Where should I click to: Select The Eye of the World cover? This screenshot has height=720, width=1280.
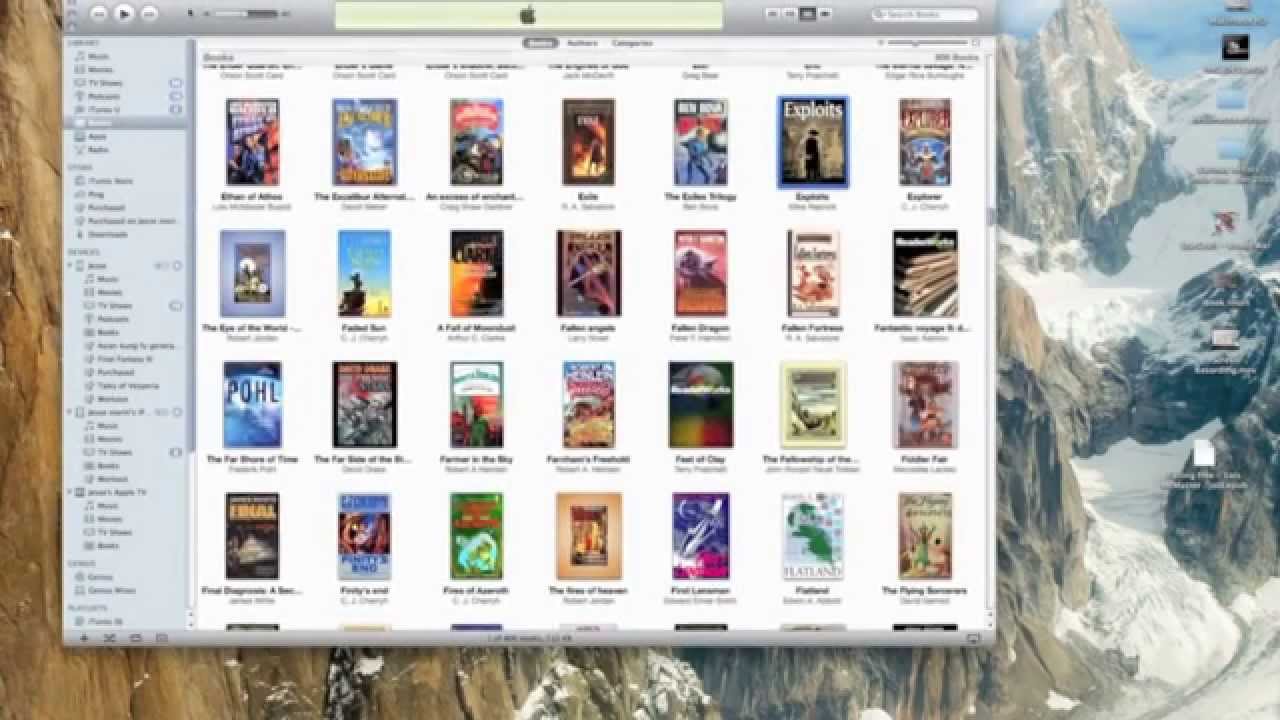(252, 273)
